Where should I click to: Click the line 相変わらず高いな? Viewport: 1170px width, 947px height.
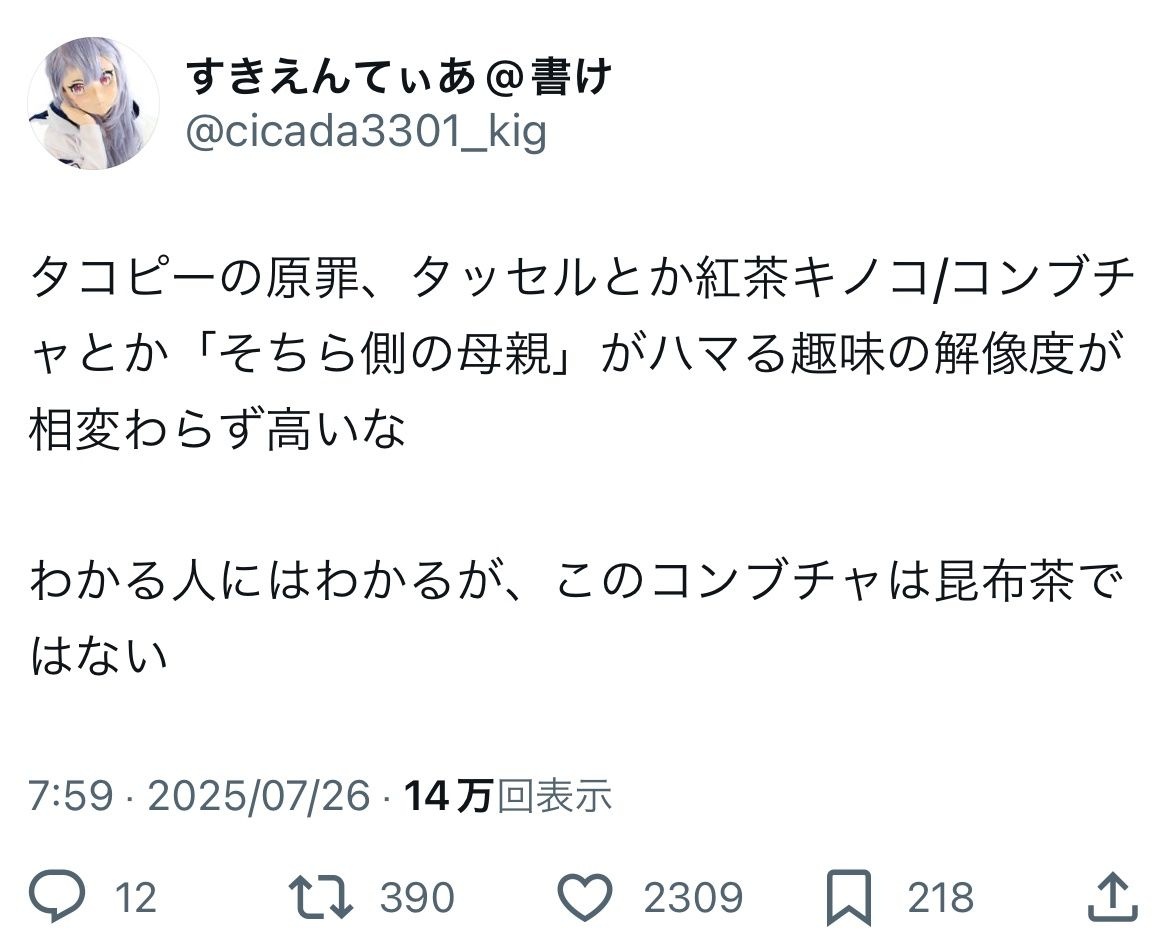pos(217,432)
